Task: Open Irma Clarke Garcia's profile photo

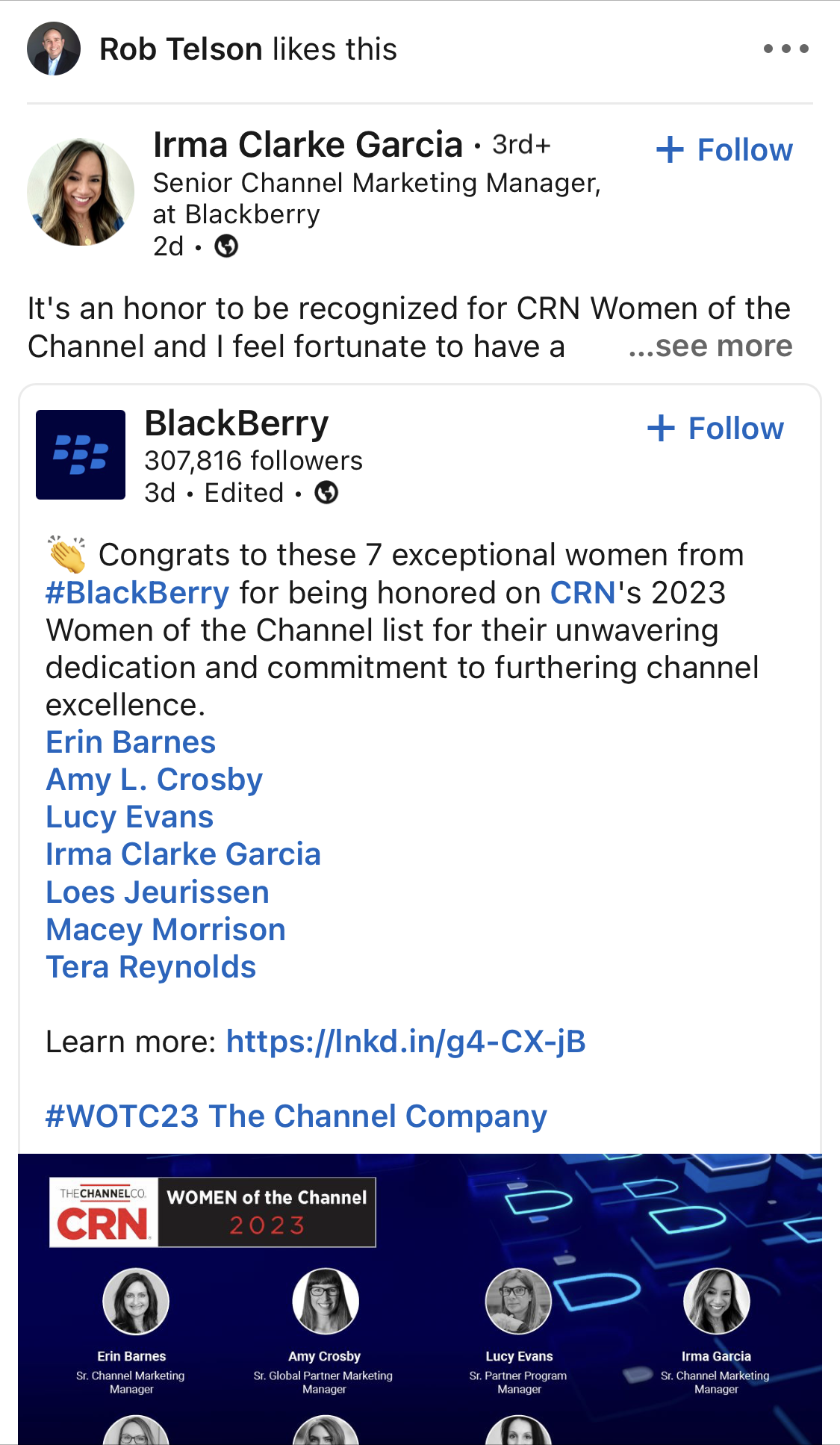Action: click(81, 192)
